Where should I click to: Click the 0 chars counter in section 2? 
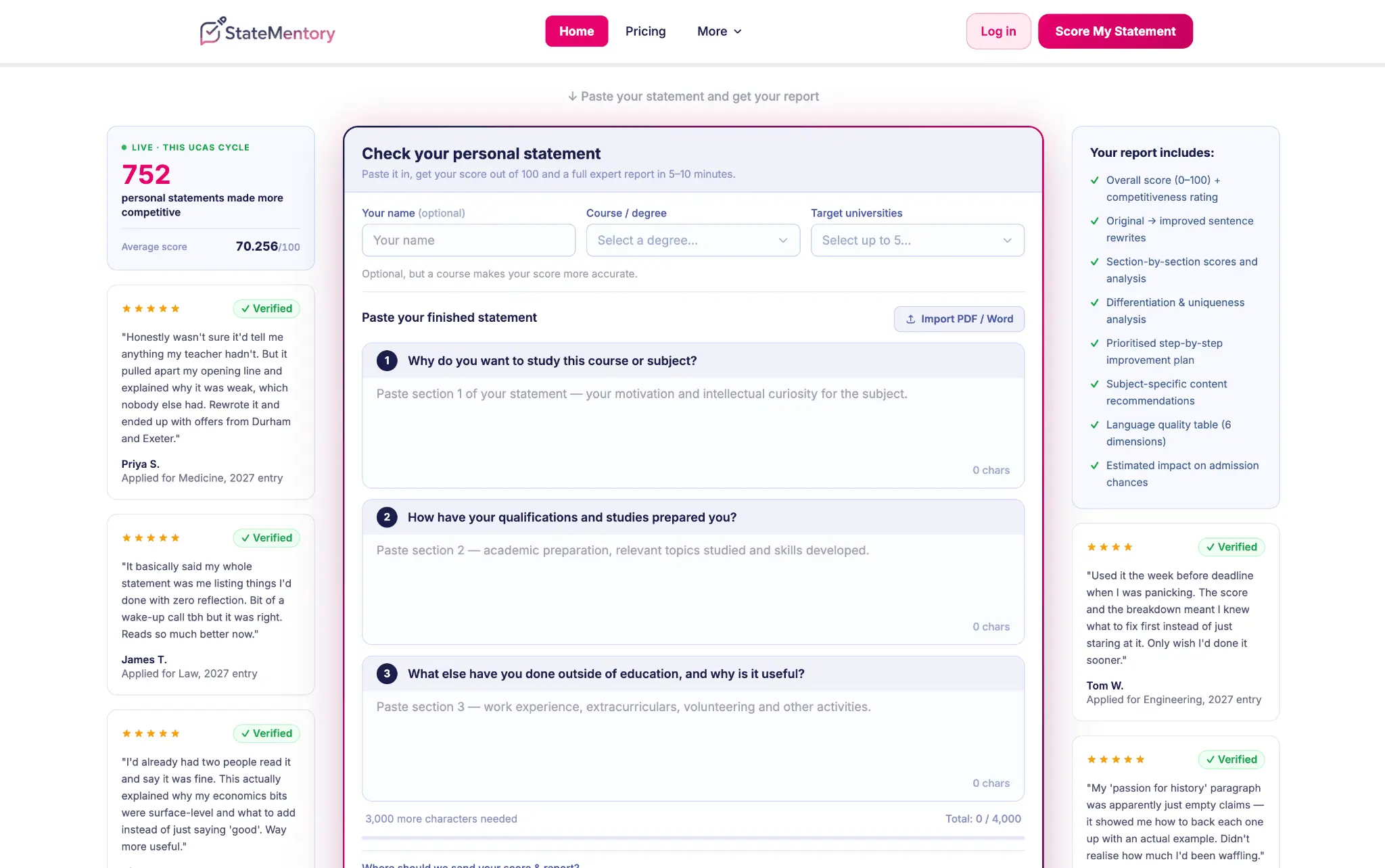pyautogui.click(x=991, y=627)
